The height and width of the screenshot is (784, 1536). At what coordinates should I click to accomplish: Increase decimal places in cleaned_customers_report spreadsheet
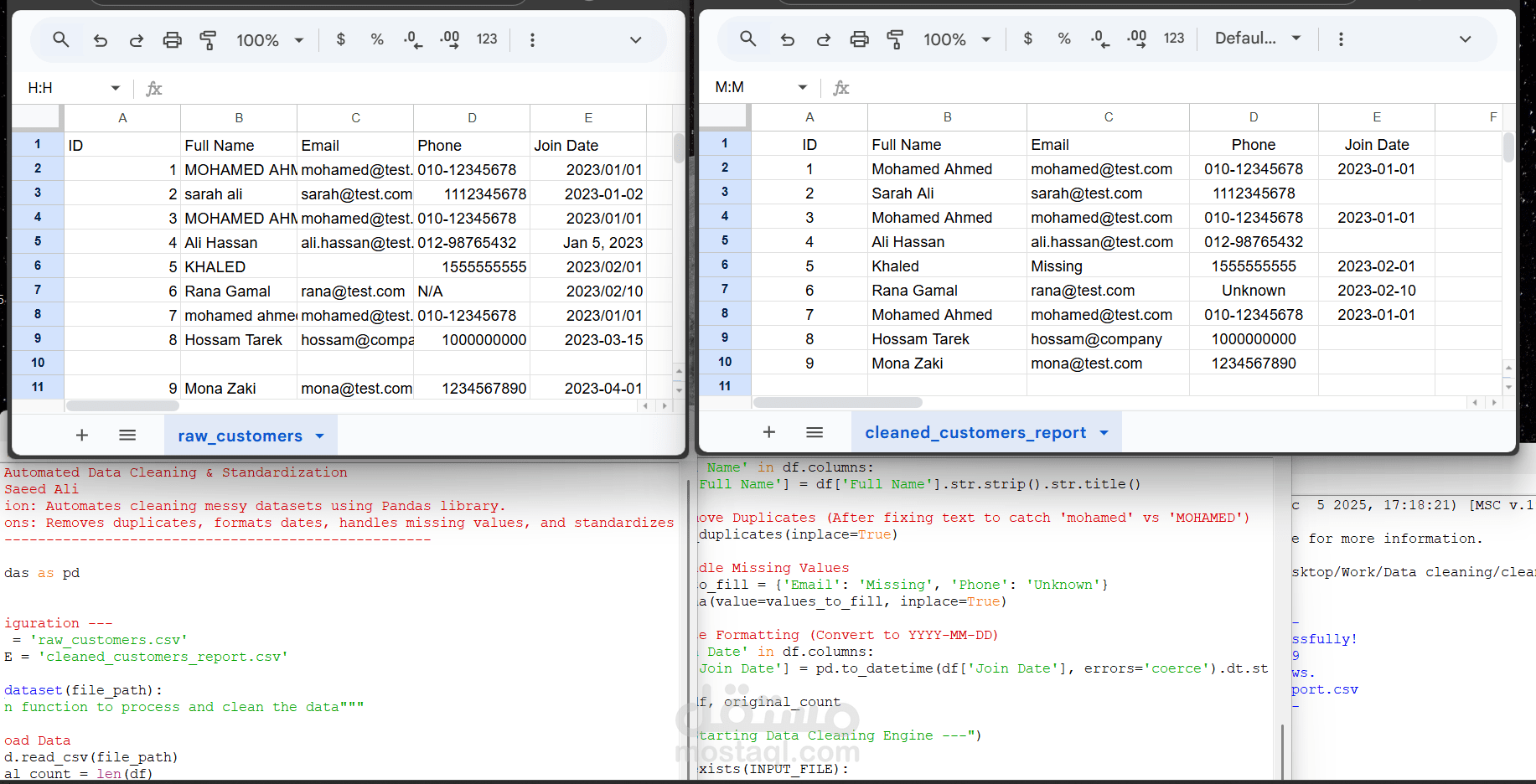1137,39
